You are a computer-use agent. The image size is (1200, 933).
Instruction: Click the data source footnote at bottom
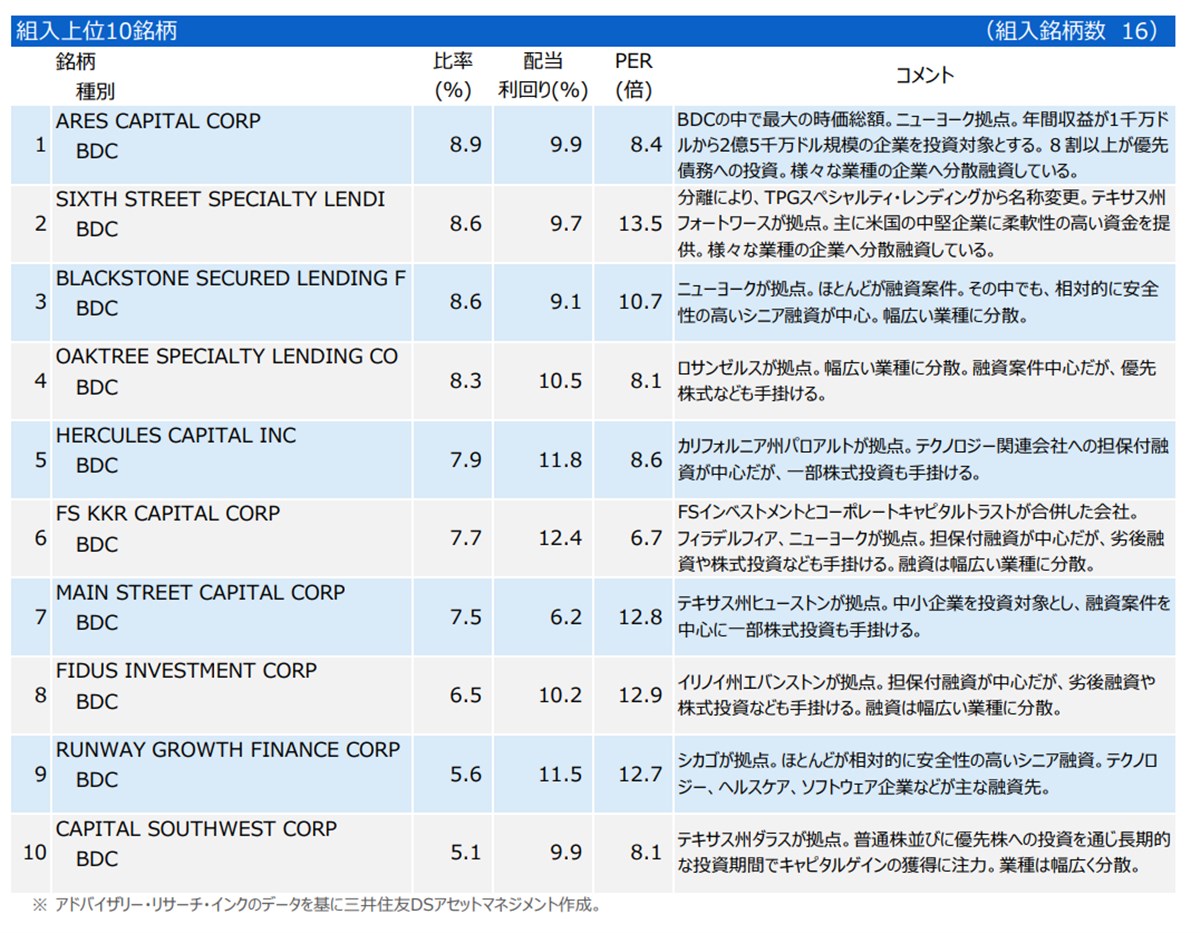(x=316, y=905)
